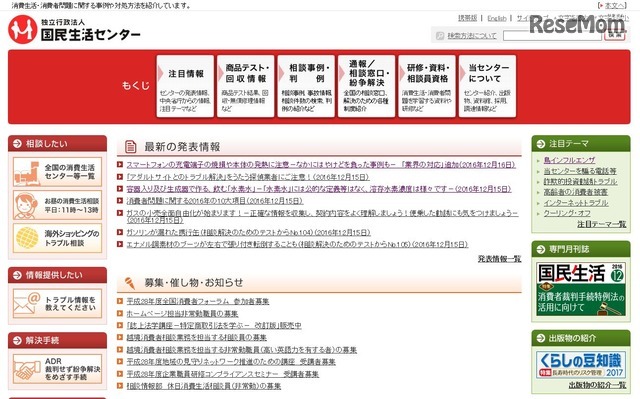Click the 最新の発表情報 document icon
The height and width of the screenshot is (399, 640).
point(130,146)
